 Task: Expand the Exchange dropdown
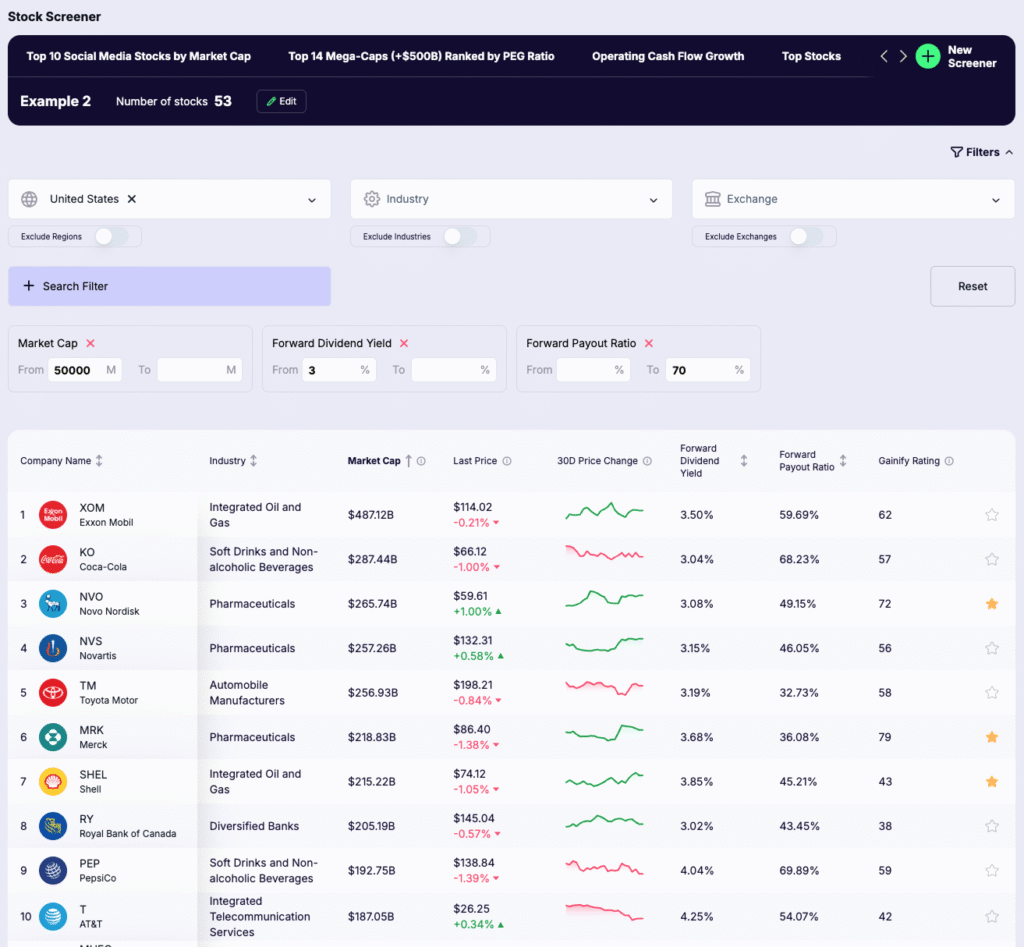pos(996,199)
